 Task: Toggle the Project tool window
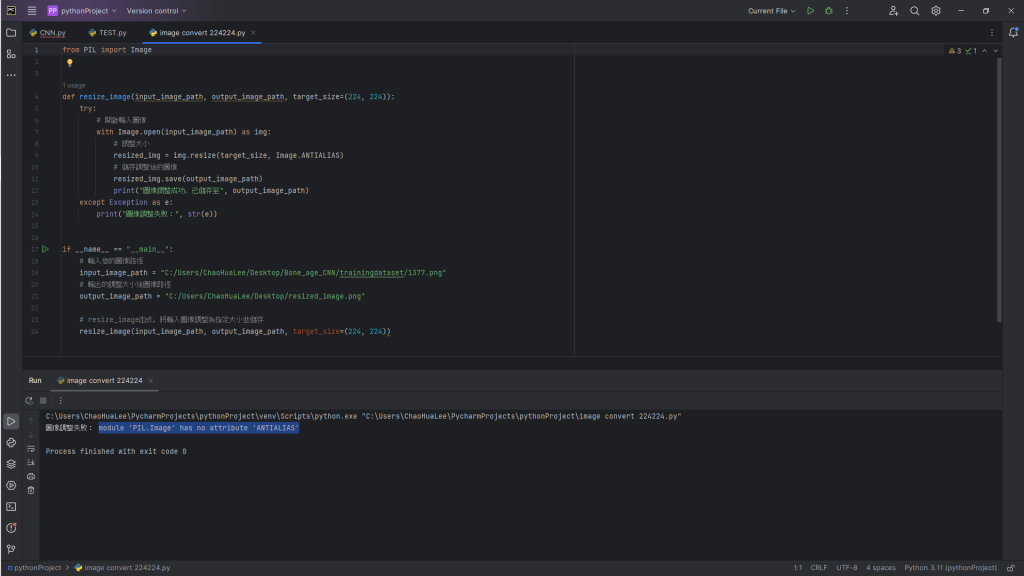11,32
